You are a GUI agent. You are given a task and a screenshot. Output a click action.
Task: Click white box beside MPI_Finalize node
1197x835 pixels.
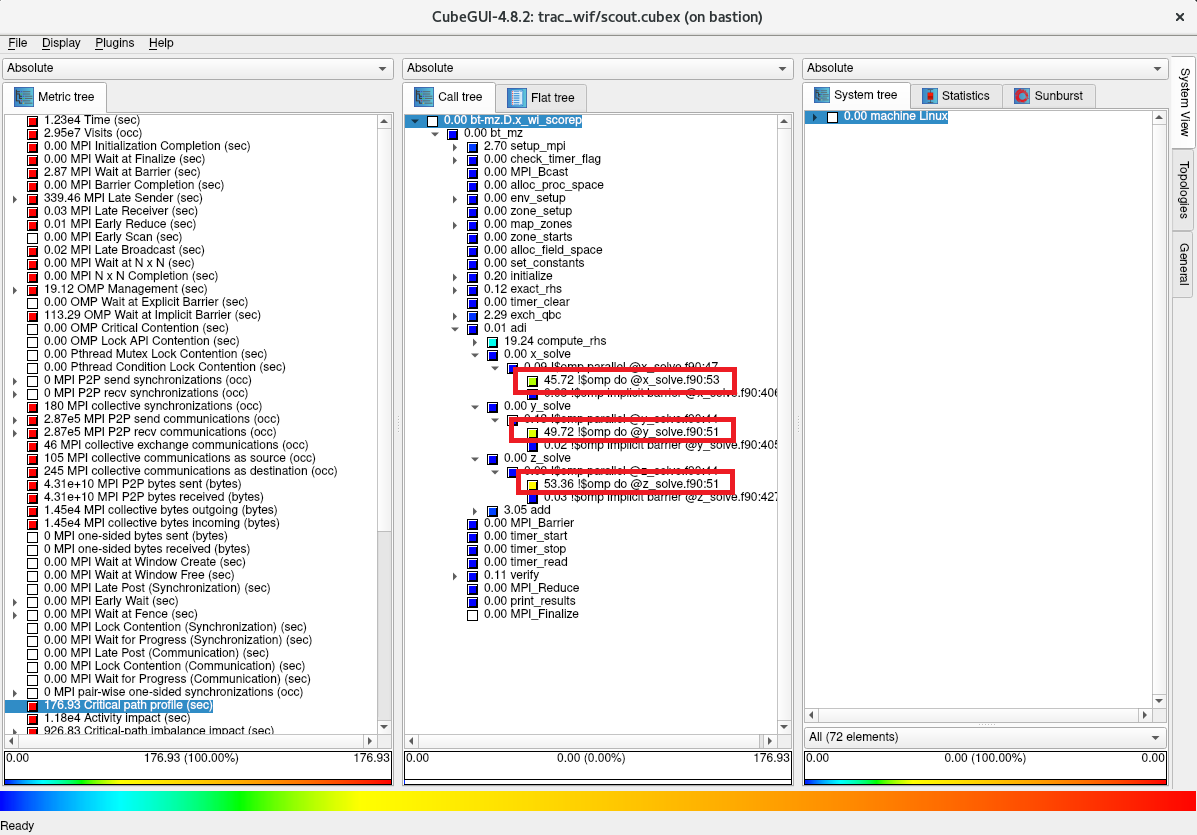[x=473, y=615]
